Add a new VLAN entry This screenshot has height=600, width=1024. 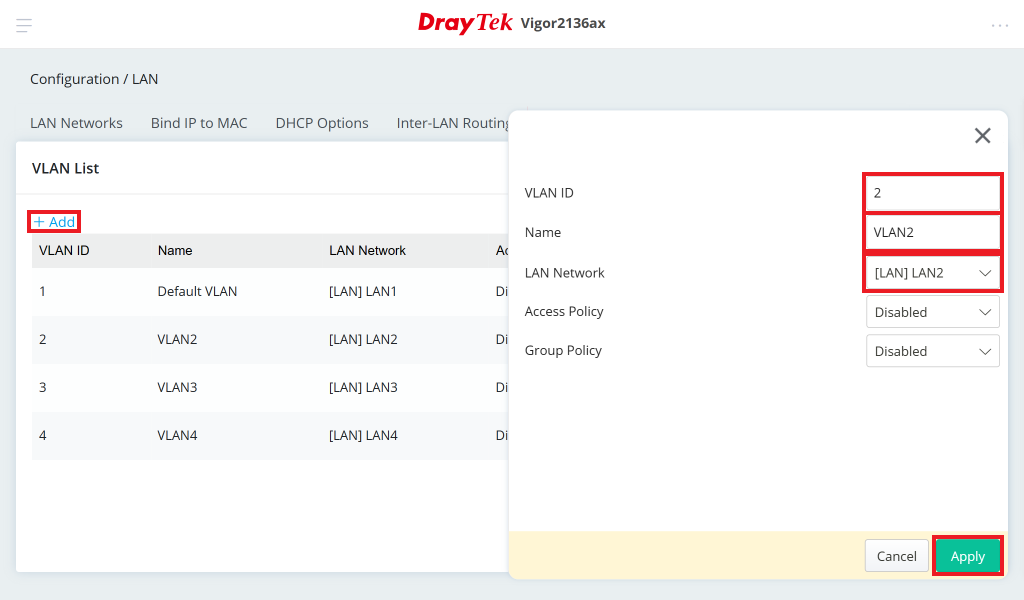pyautogui.click(x=54, y=222)
